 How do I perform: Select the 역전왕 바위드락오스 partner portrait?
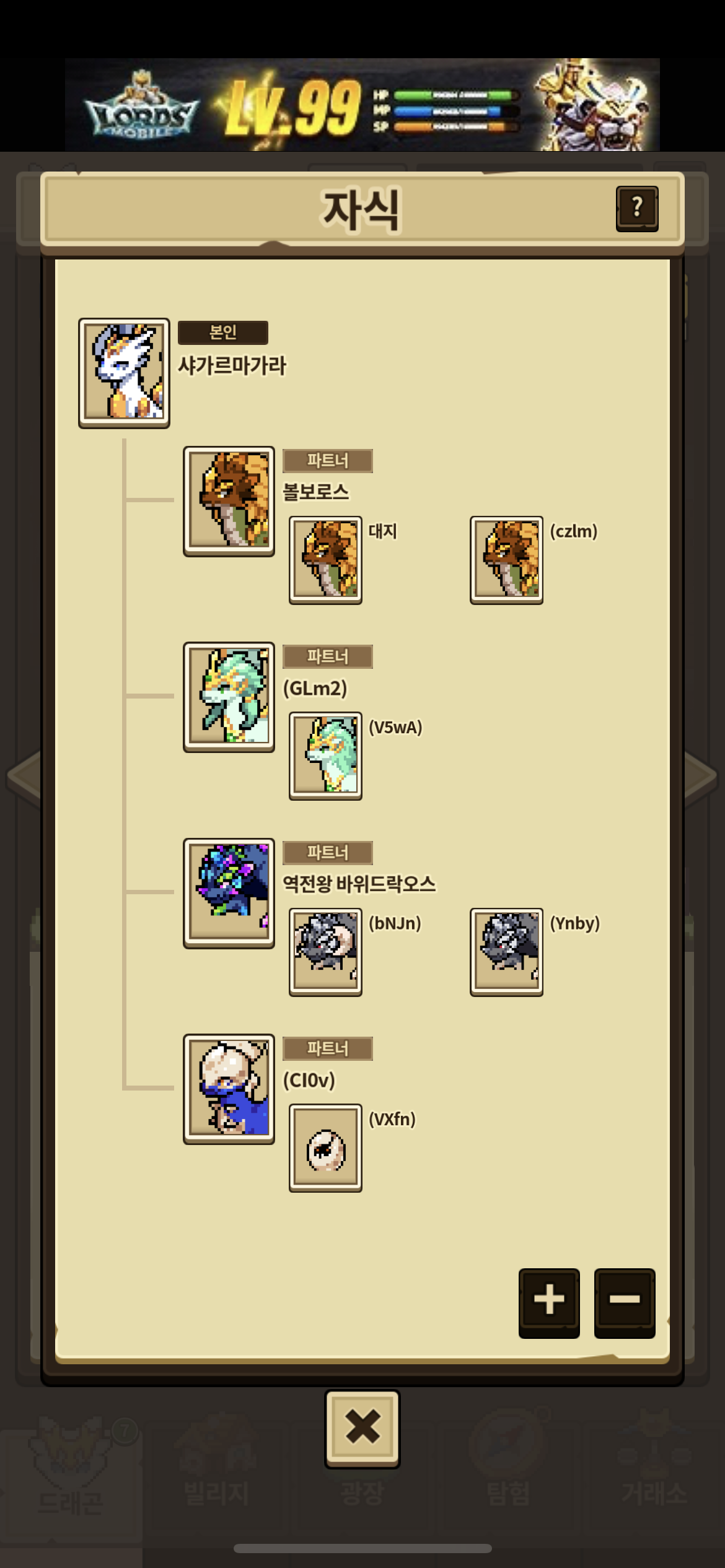click(x=229, y=893)
